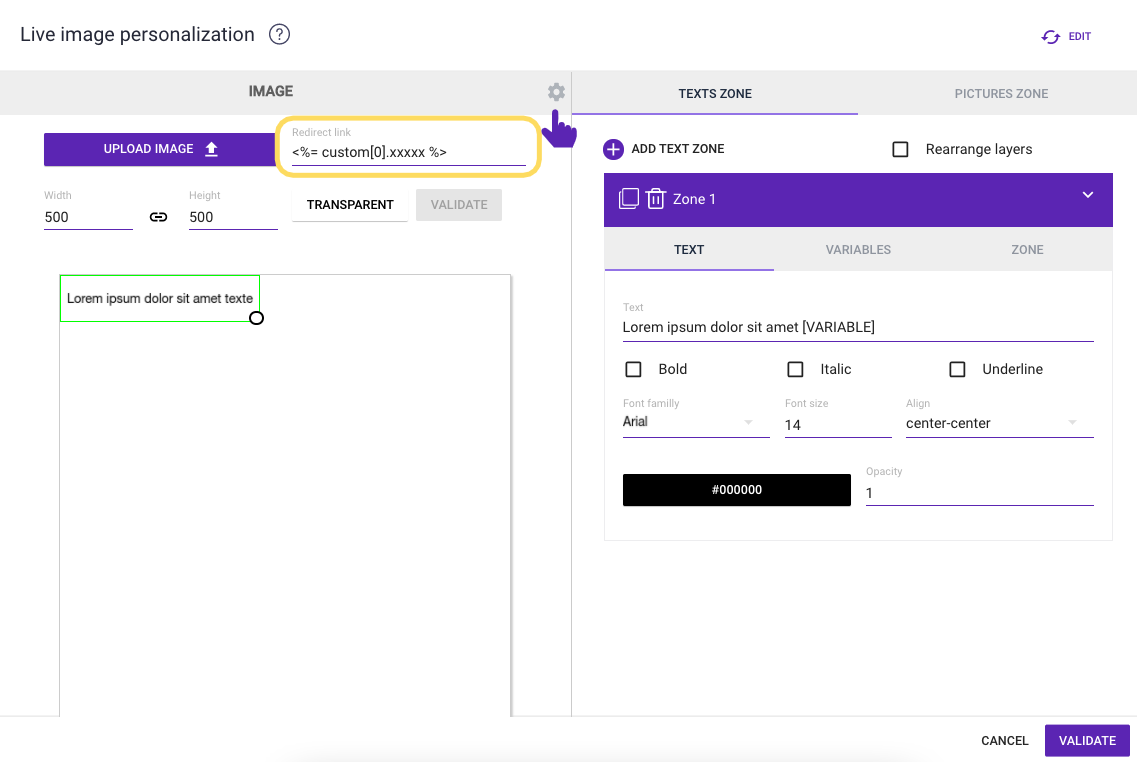1137x762 pixels.
Task: Toggle the width-height aspect ratio link icon
Action: point(158,216)
